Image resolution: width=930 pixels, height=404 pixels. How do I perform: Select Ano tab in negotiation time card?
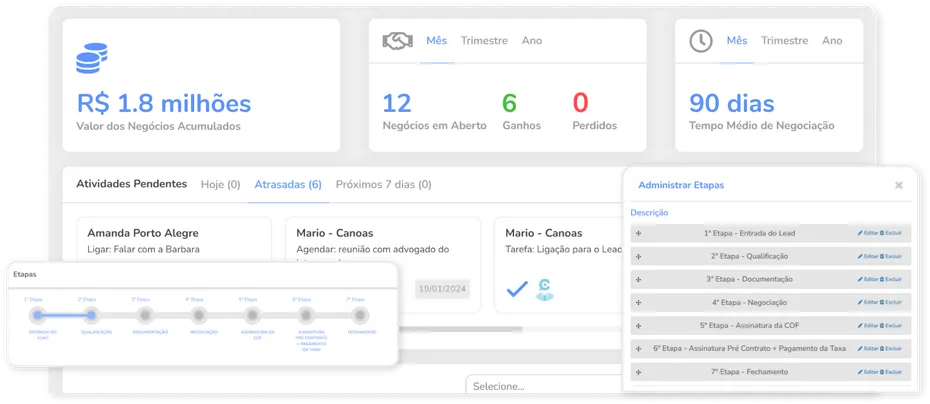click(x=832, y=41)
